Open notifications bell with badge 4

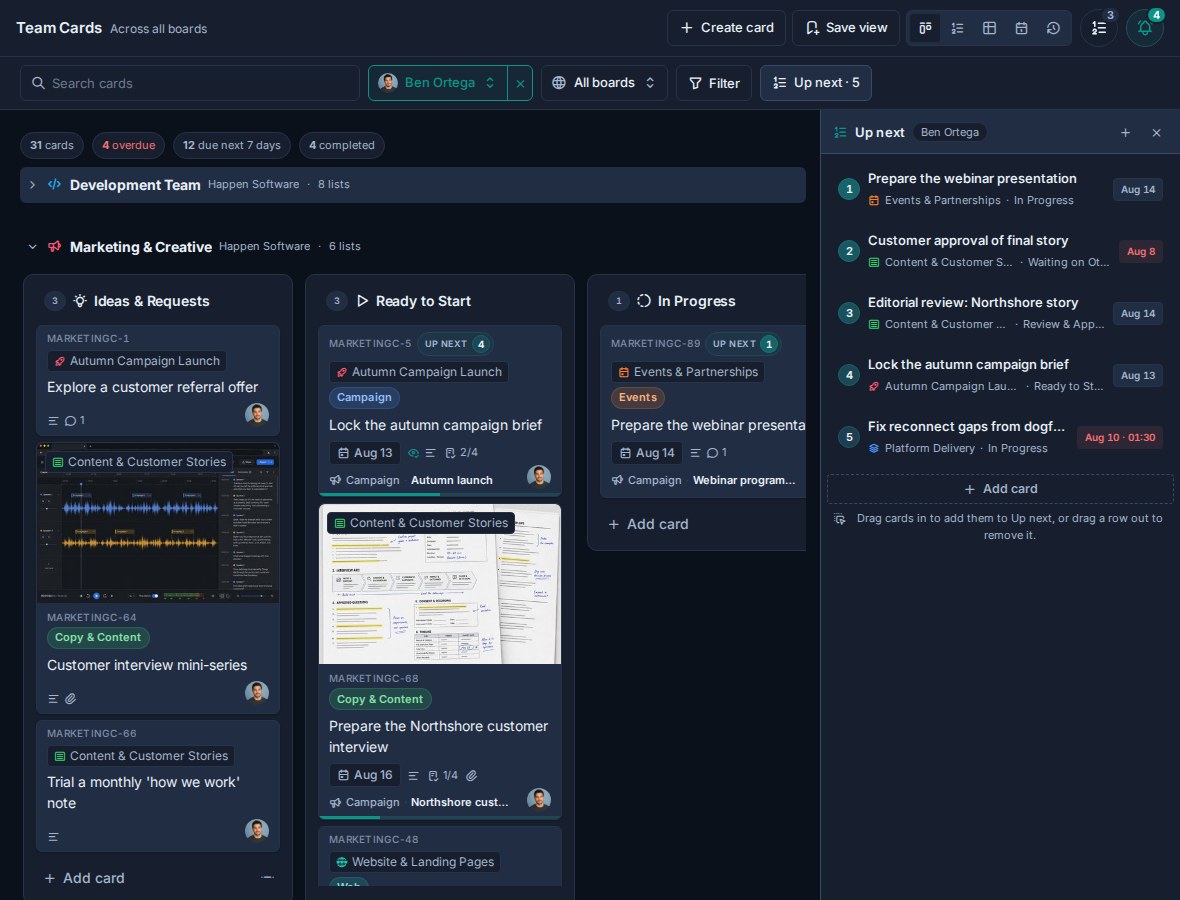click(1145, 28)
